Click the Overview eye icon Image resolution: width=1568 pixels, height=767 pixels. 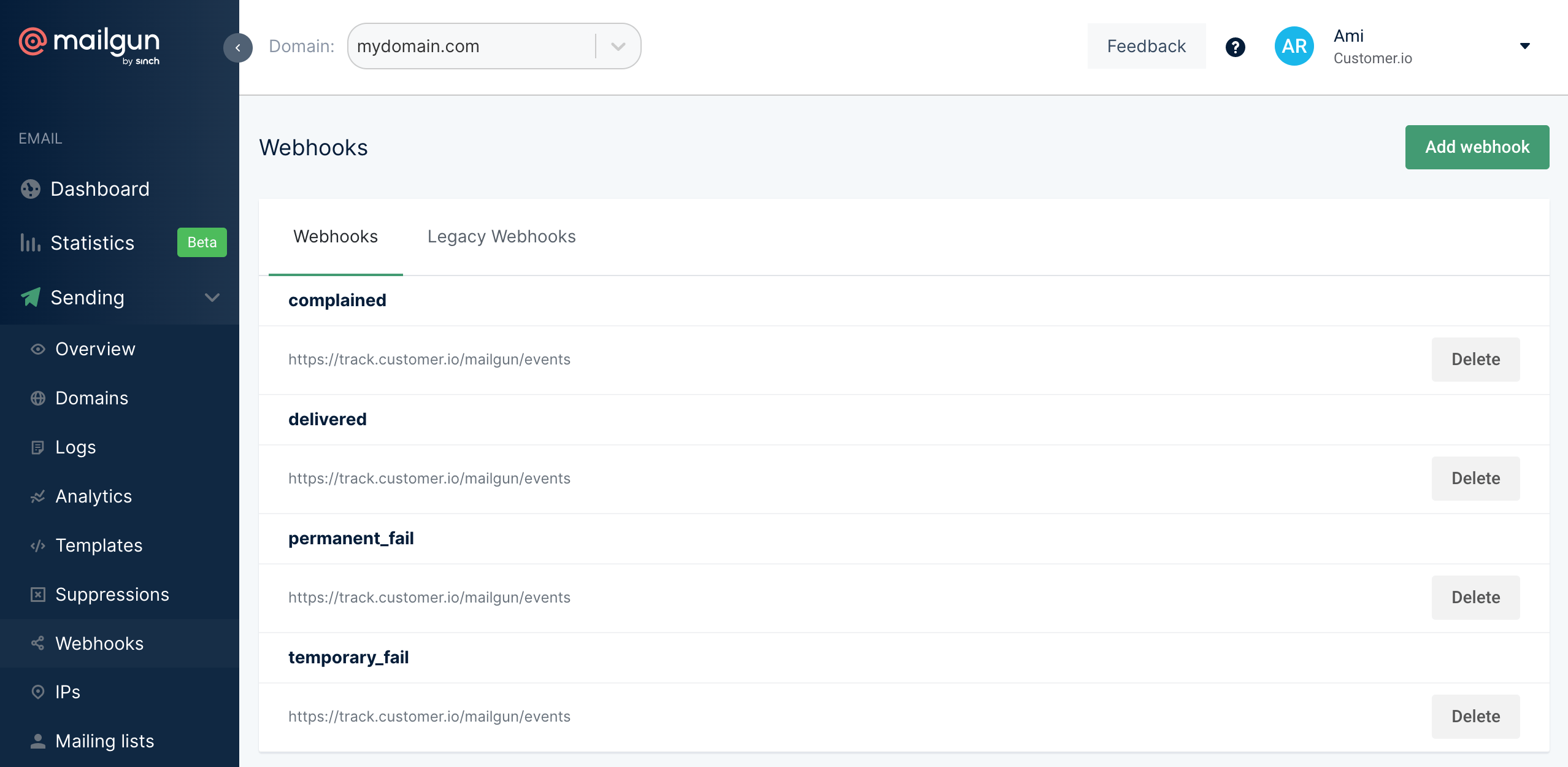click(x=38, y=349)
